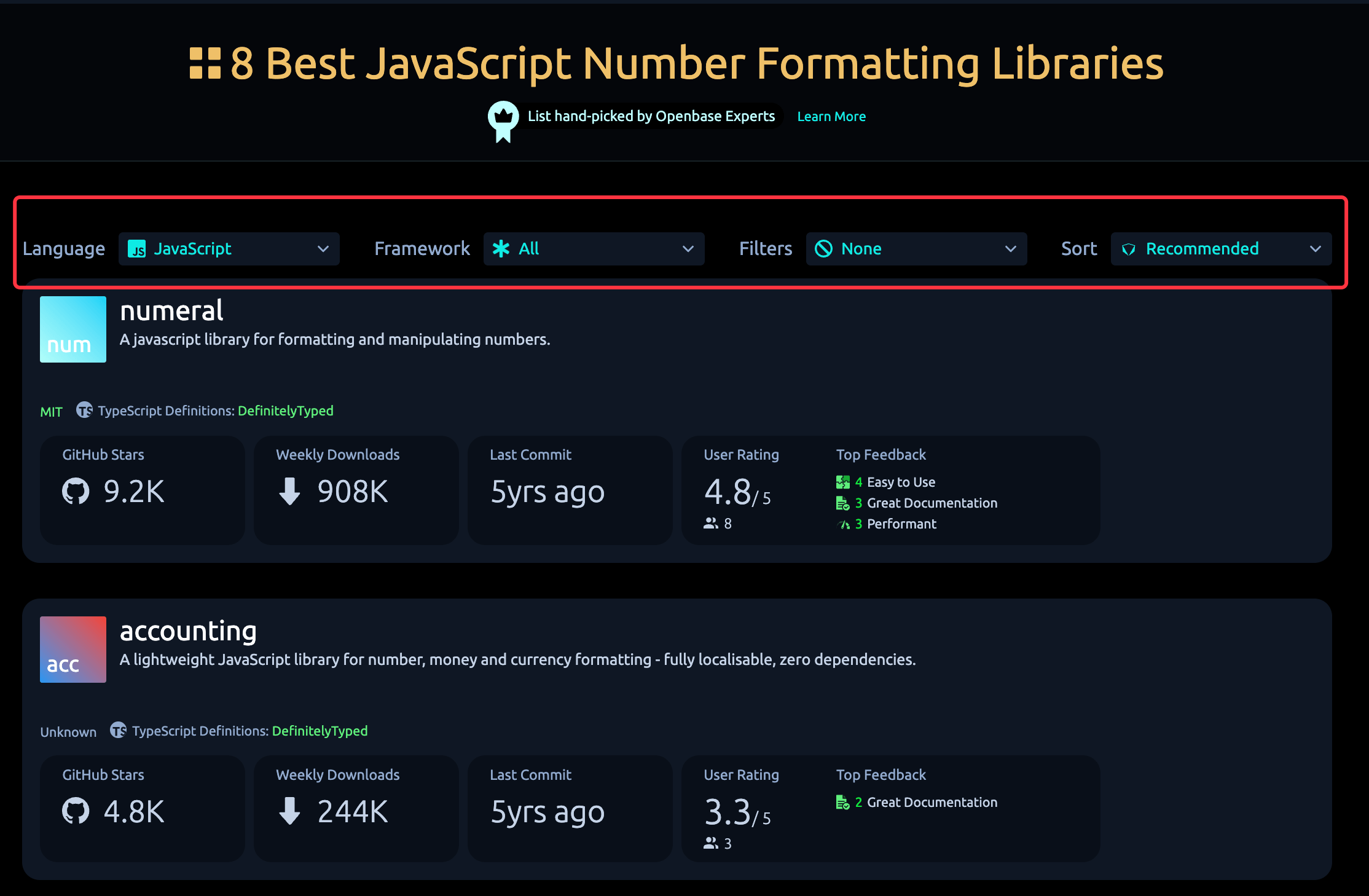Open the numeral library title
Screen dimensions: 1369x896
point(171,311)
